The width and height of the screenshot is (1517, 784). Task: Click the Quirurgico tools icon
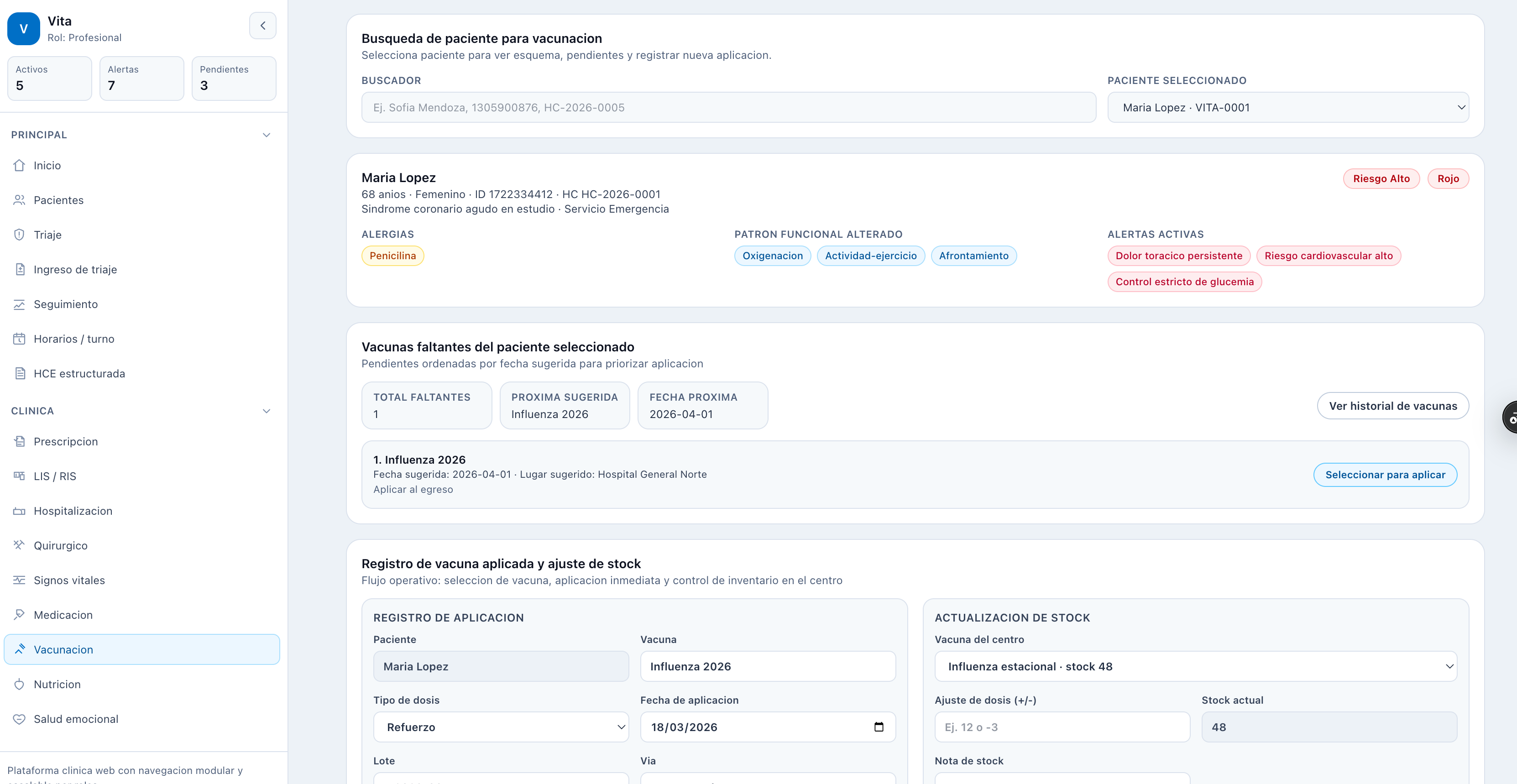[20, 545]
